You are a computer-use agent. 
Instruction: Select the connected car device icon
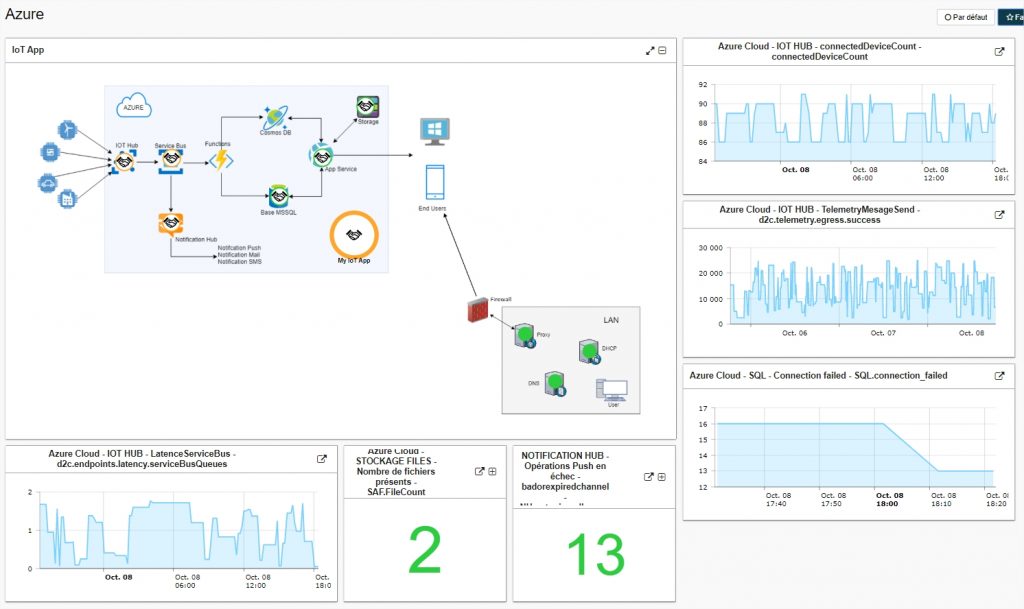point(48,183)
